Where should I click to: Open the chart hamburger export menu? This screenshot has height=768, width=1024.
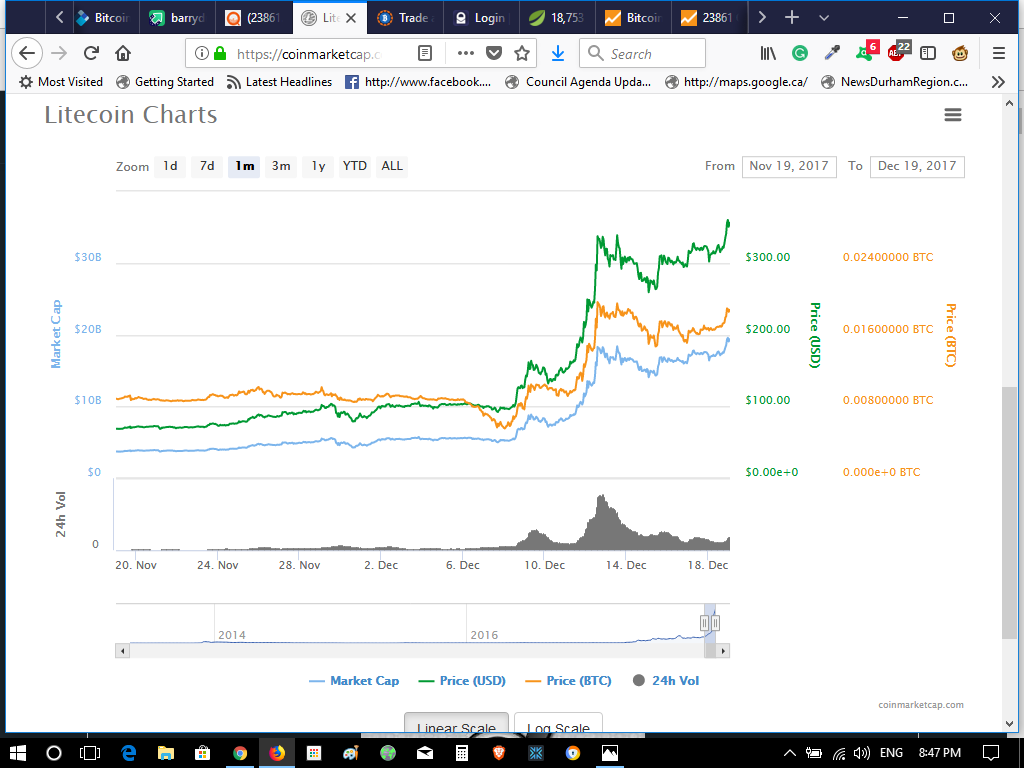point(953,116)
